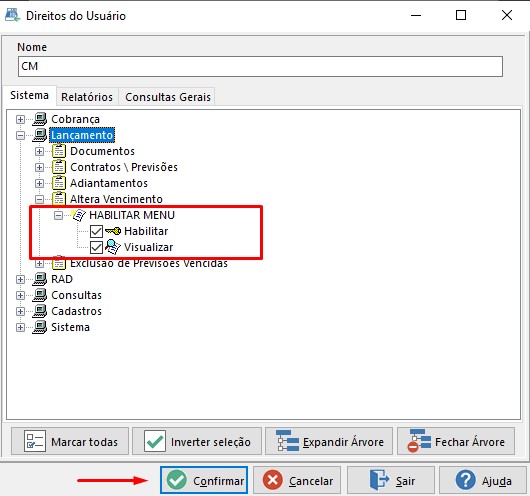Viewport: 530px width, 496px height.
Task: Open the Consultas Gerais tab
Action: click(x=168, y=97)
